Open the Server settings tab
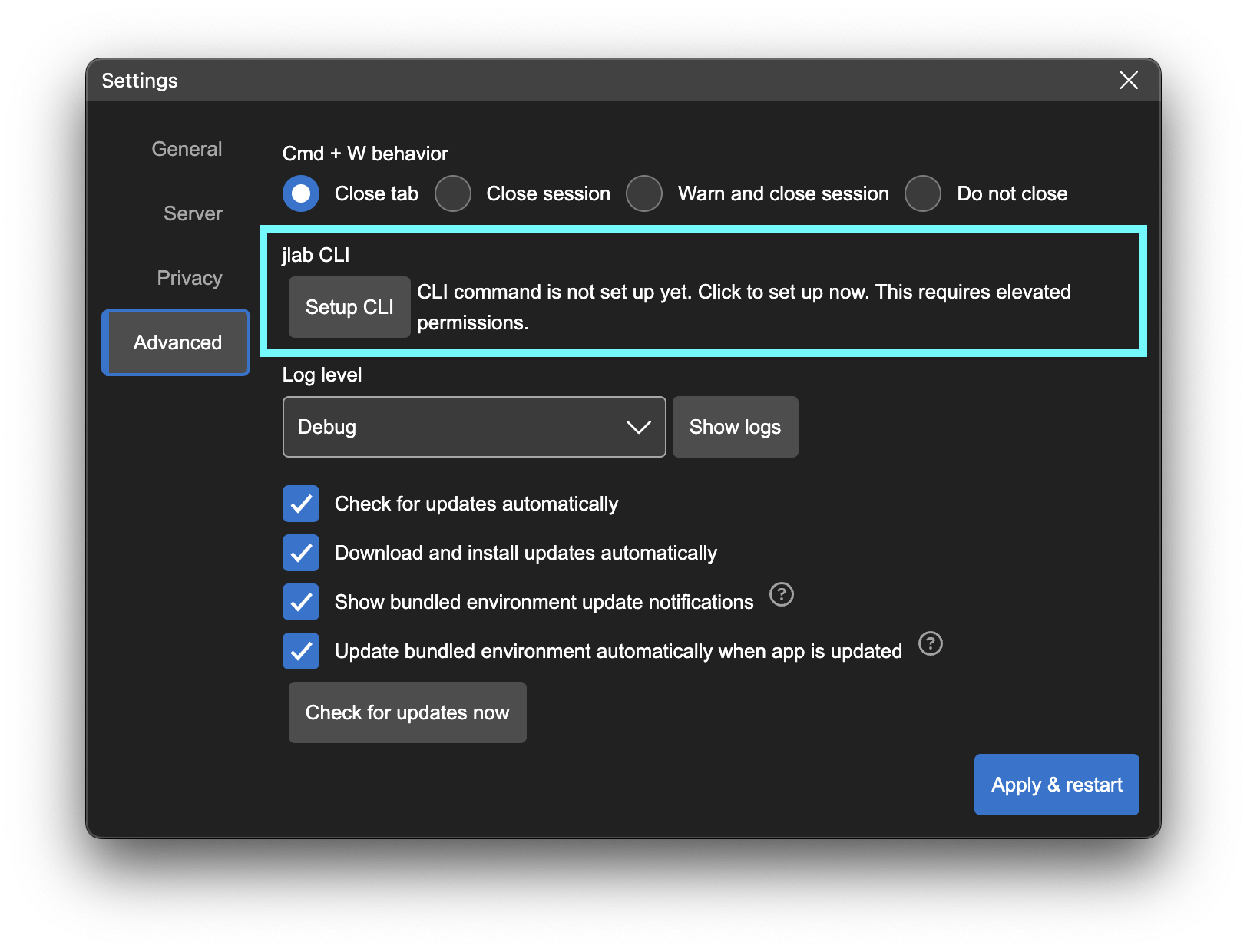 [193, 213]
